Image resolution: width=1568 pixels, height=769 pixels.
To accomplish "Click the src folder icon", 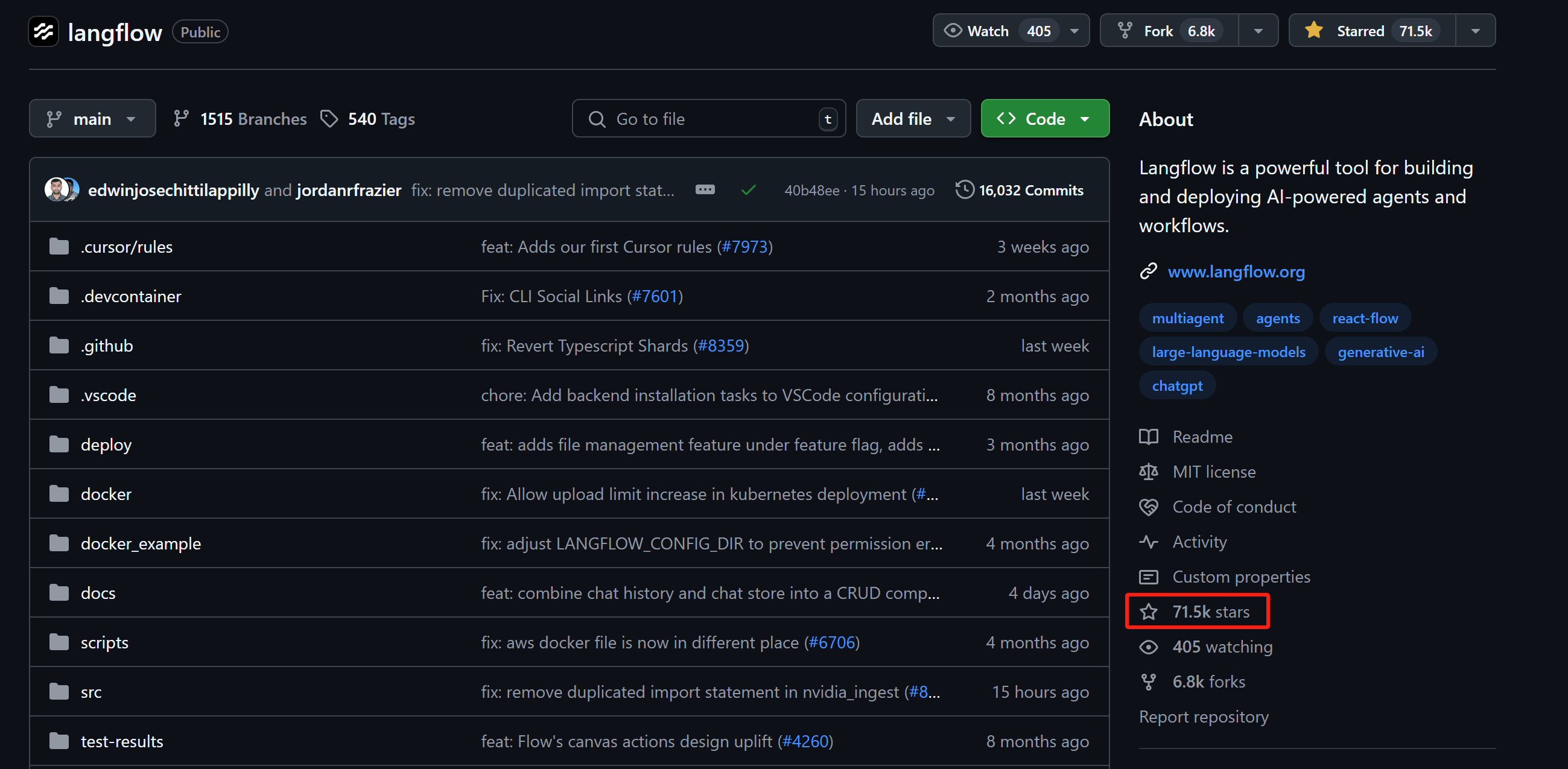I will tap(59, 691).
